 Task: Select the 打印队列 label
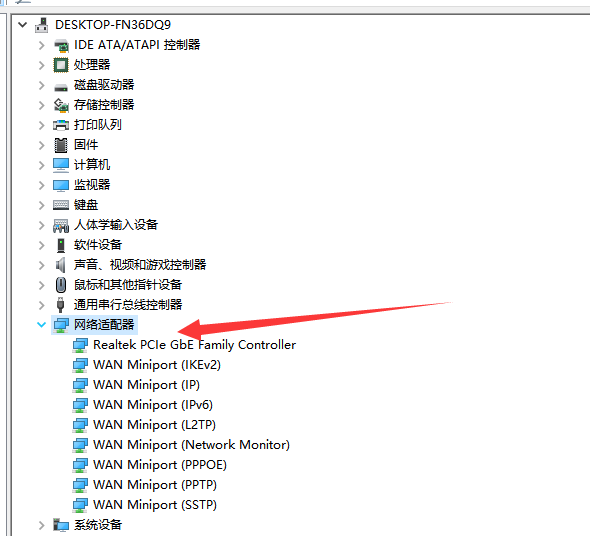coord(98,125)
